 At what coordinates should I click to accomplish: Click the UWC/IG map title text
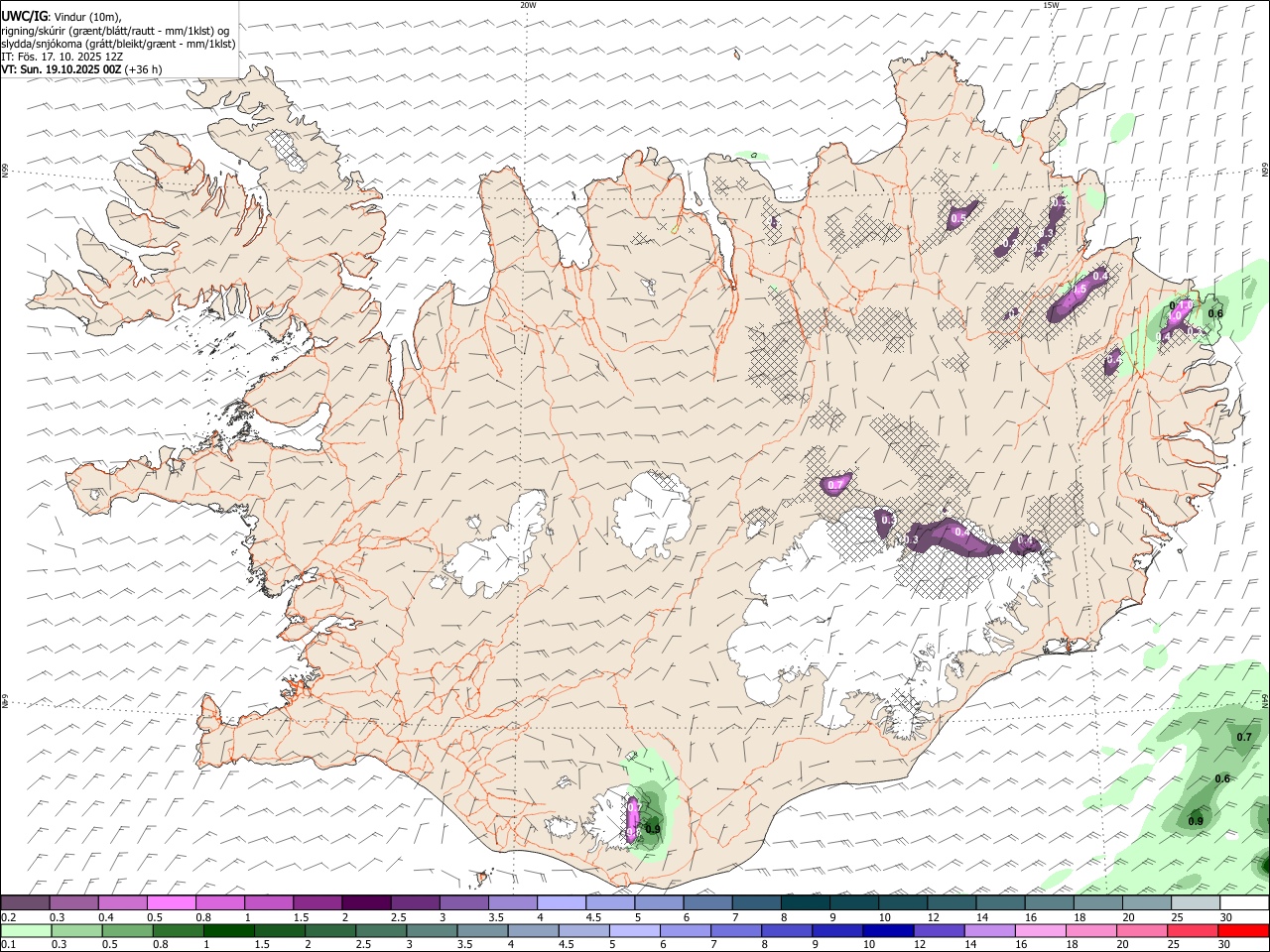pyautogui.click(x=23, y=17)
